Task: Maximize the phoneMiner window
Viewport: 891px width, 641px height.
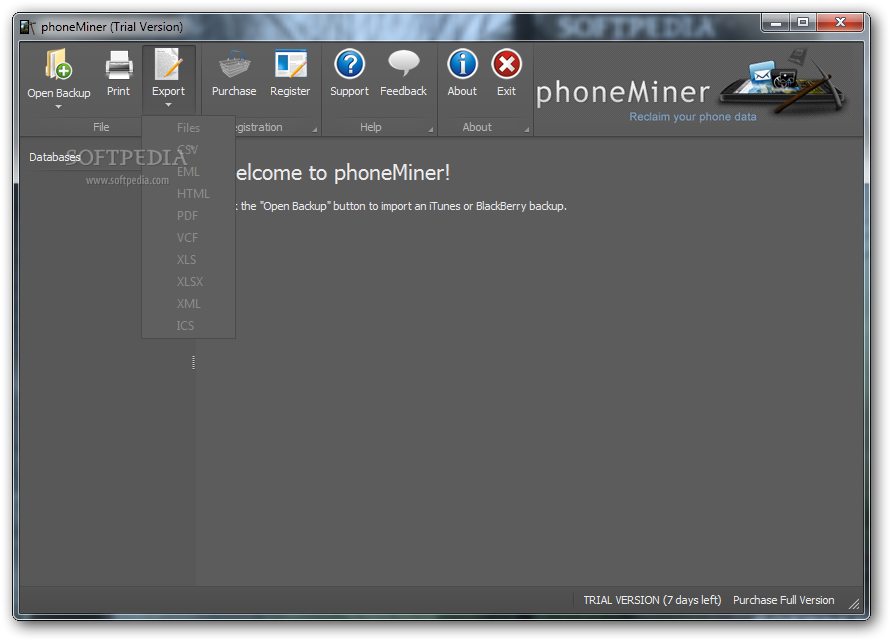Action: pos(802,23)
